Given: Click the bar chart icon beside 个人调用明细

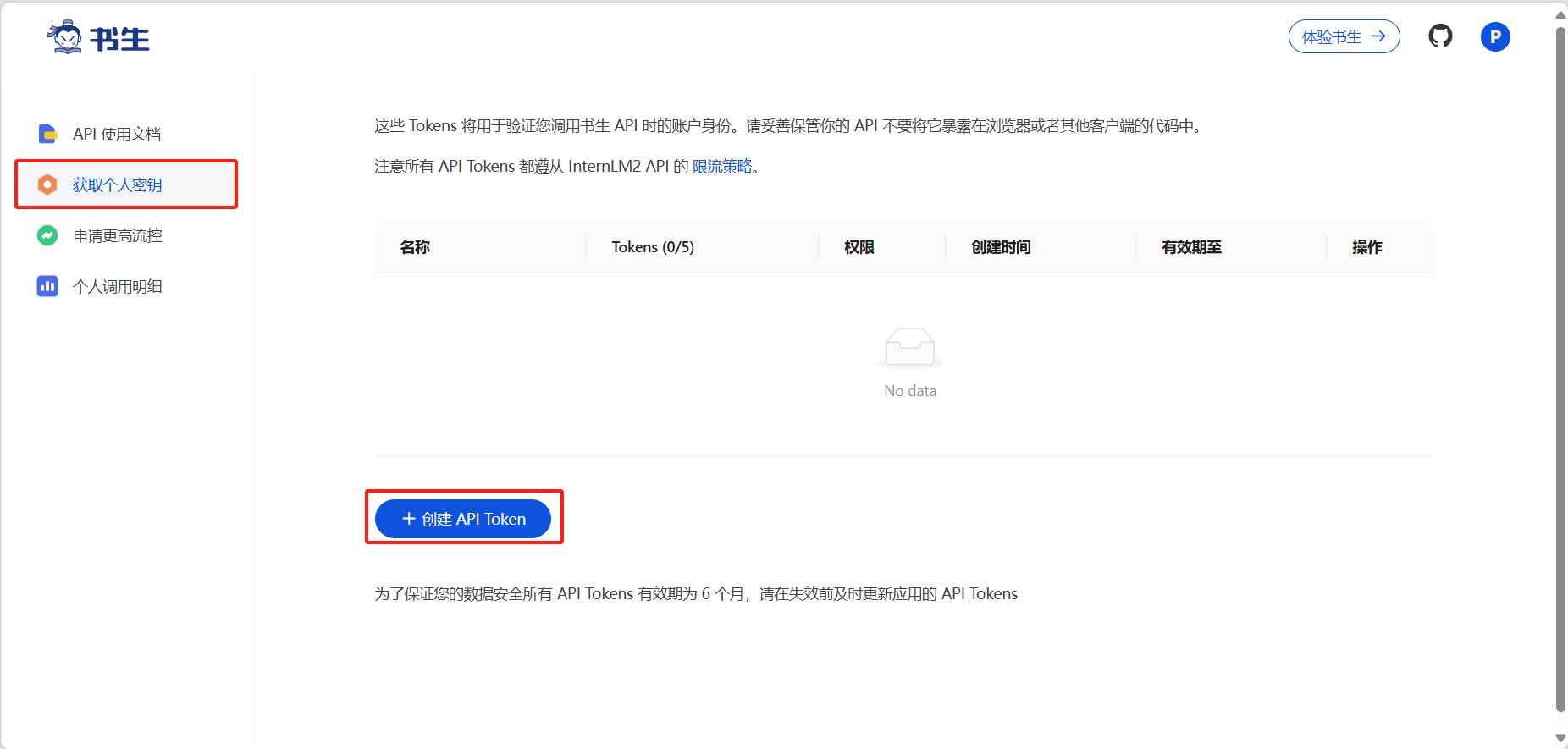Looking at the screenshot, I should pos(47,286).
